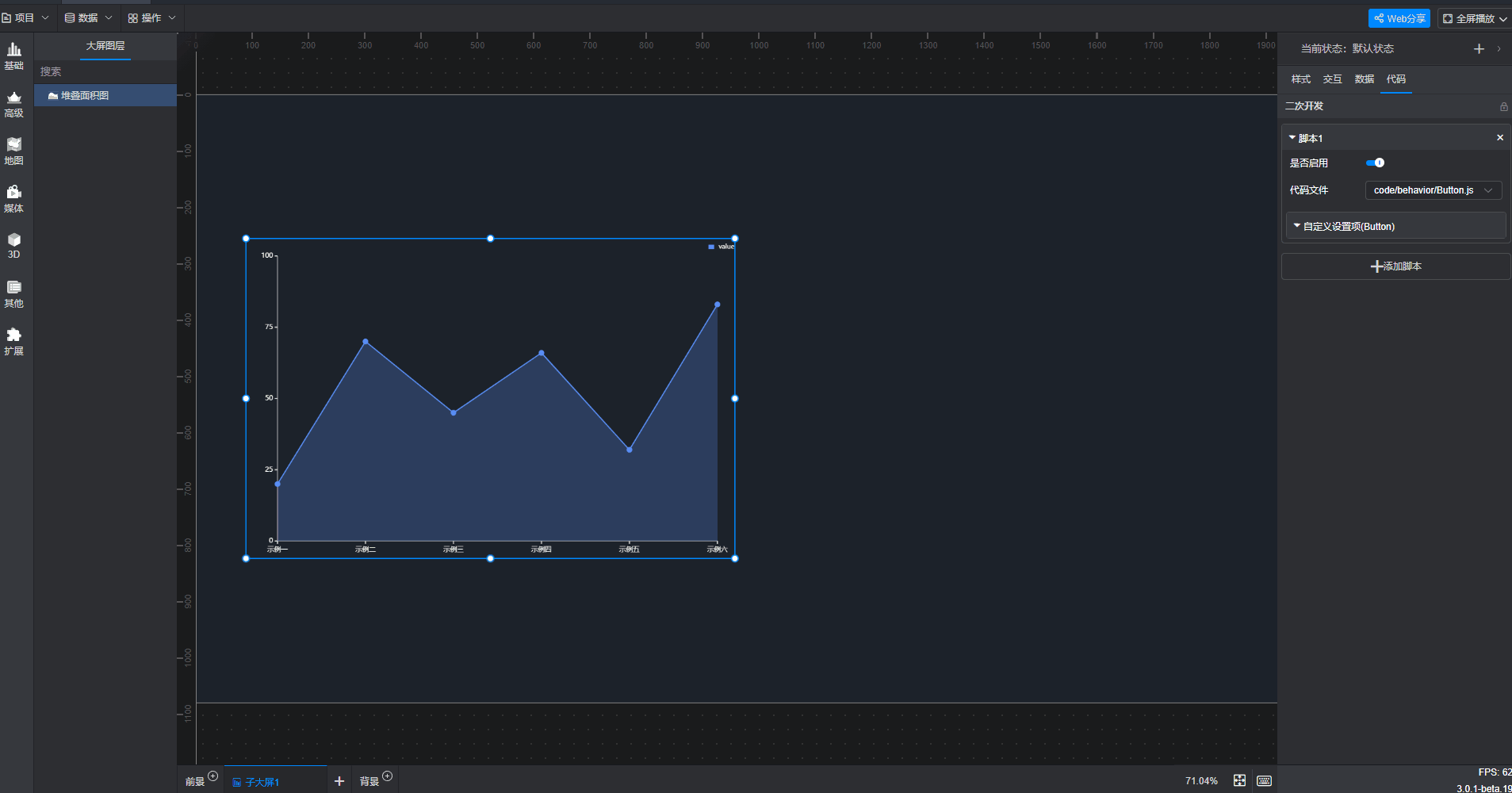Open the 项目 menu
This screenshot has height=793, width=1512.
tap(25, 17)
